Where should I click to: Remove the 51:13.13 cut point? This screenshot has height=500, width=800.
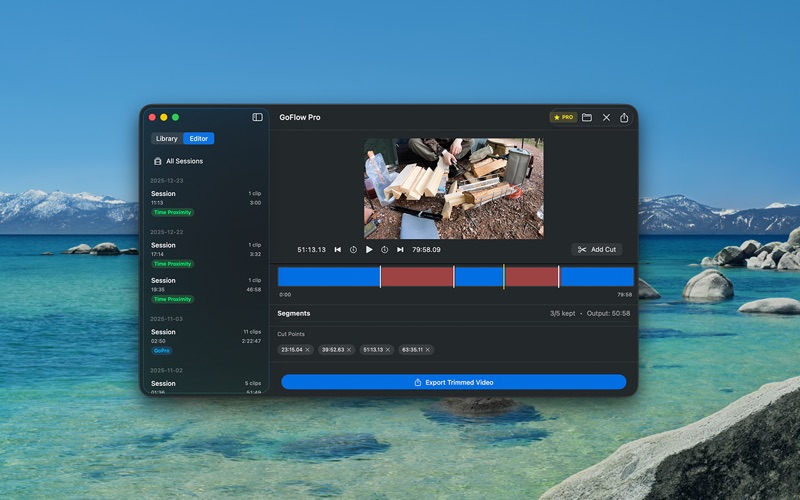click(x=388, y=350)
